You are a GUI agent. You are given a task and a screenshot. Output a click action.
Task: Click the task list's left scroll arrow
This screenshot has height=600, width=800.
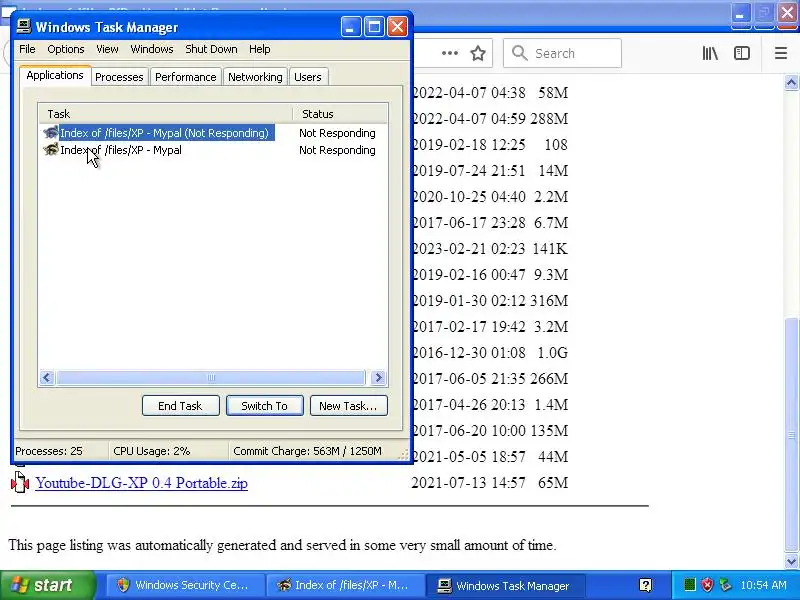[x=47, y=378]
